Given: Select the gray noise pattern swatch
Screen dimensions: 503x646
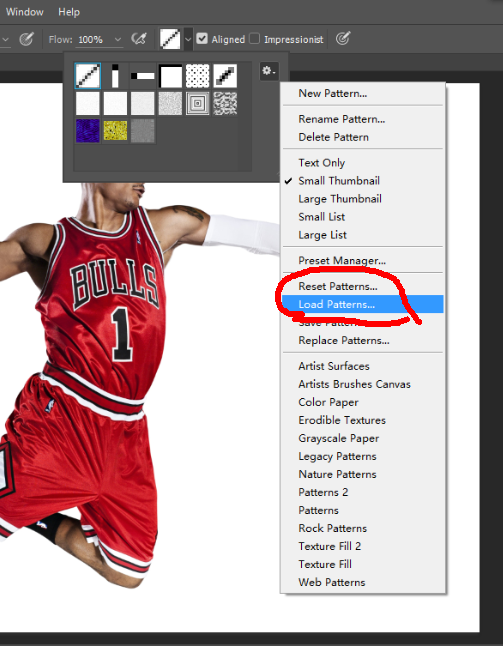Looking at the screenshot, I should (x=143, y=131).
